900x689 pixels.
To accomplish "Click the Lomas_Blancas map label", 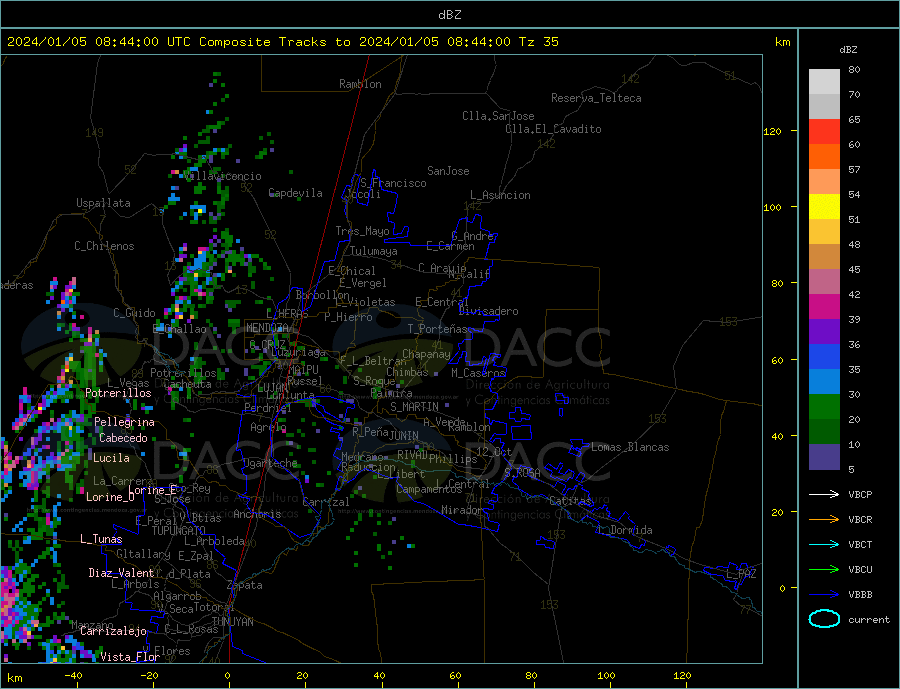I will [x=630, y=447].
